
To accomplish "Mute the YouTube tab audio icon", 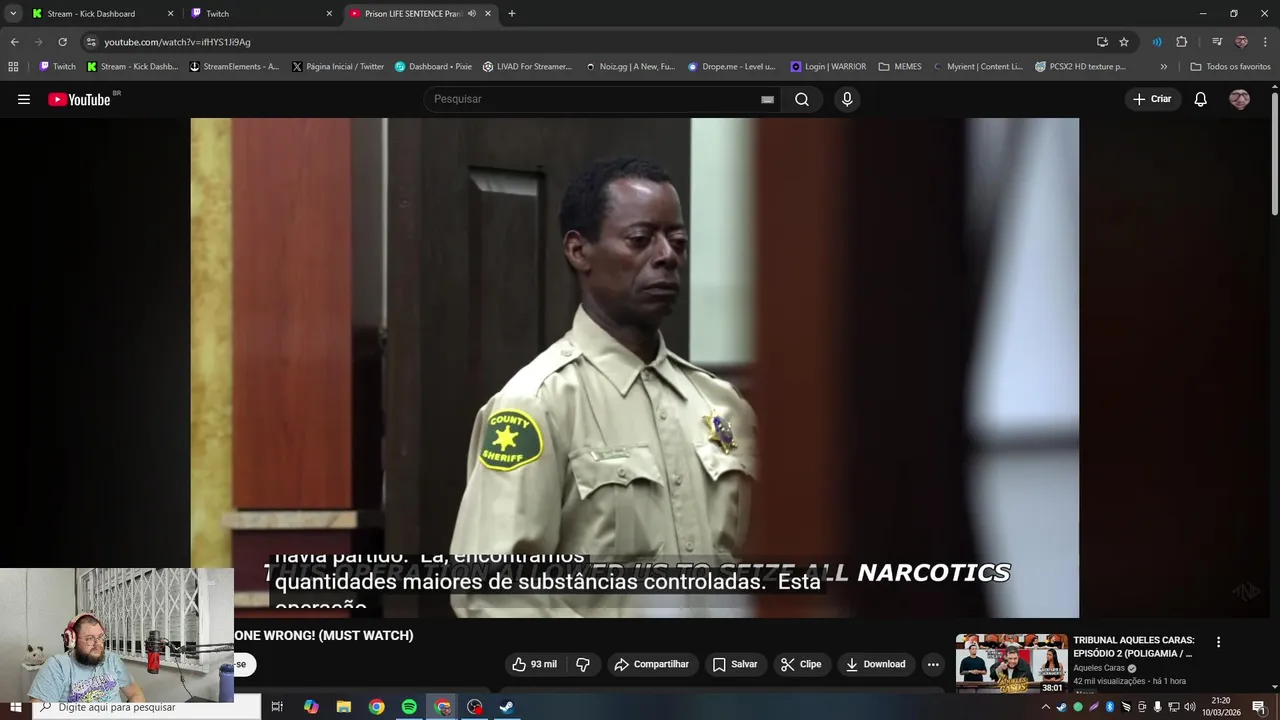I will pos(472,14).
